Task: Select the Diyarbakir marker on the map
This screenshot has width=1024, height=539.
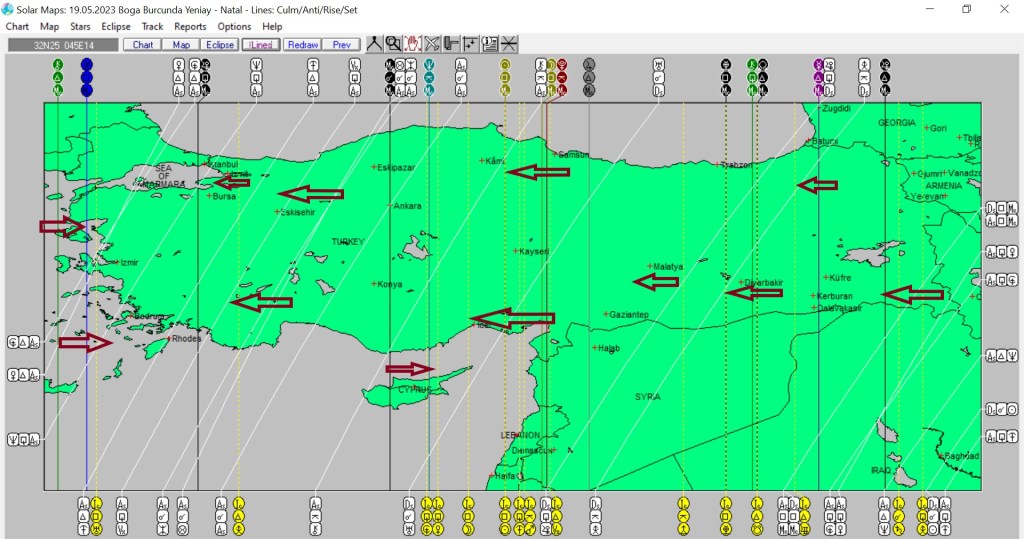Action: point(741,283)
